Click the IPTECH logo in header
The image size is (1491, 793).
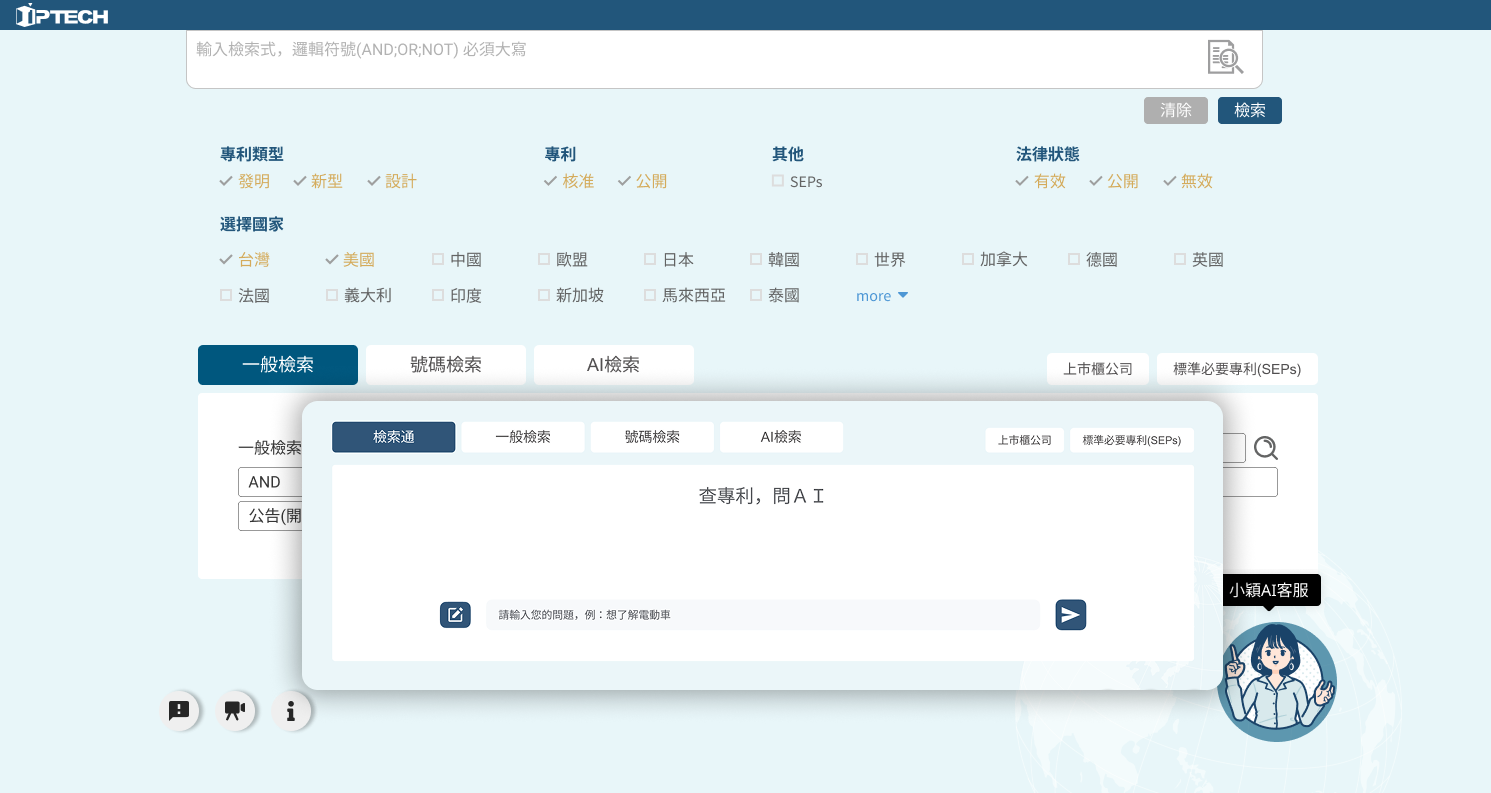62,15
